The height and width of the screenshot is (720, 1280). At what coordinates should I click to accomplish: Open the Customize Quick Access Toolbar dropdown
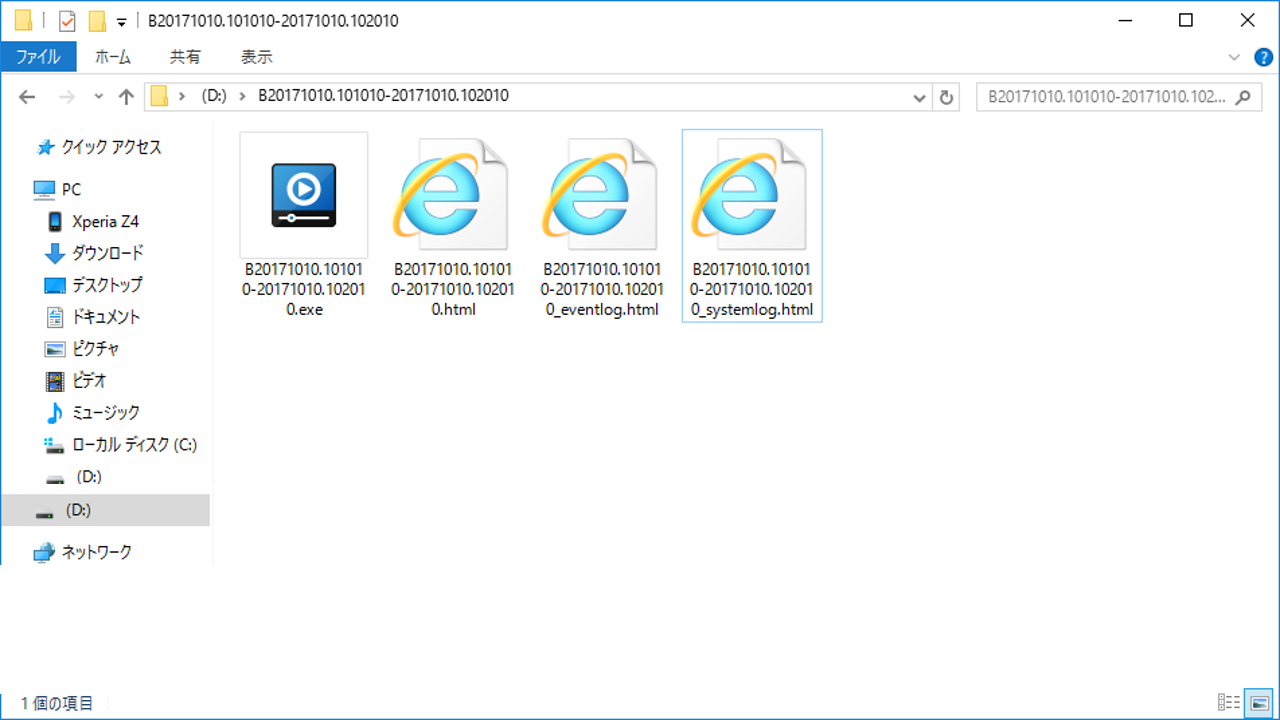pyautogui.click(x=121, y=22)
